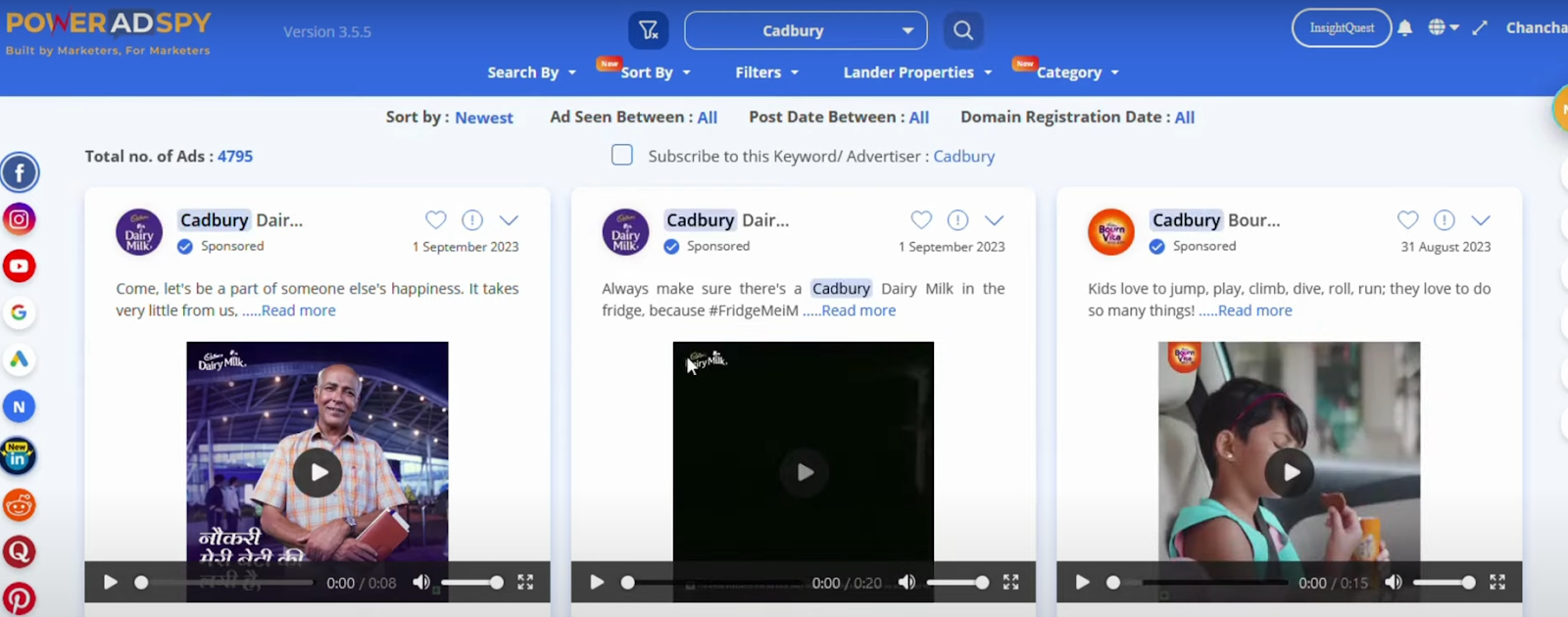Toggle fullscreen expand arrows icon

point(1480,27)
